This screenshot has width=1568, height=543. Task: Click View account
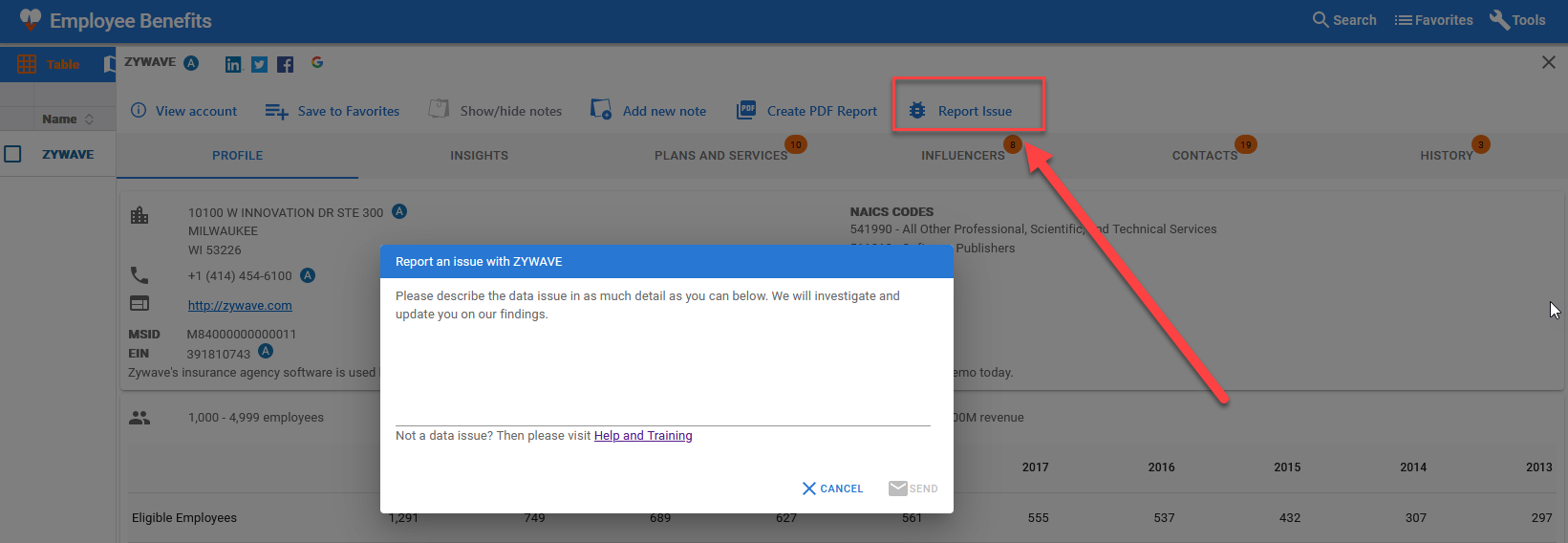click(183, 111)
